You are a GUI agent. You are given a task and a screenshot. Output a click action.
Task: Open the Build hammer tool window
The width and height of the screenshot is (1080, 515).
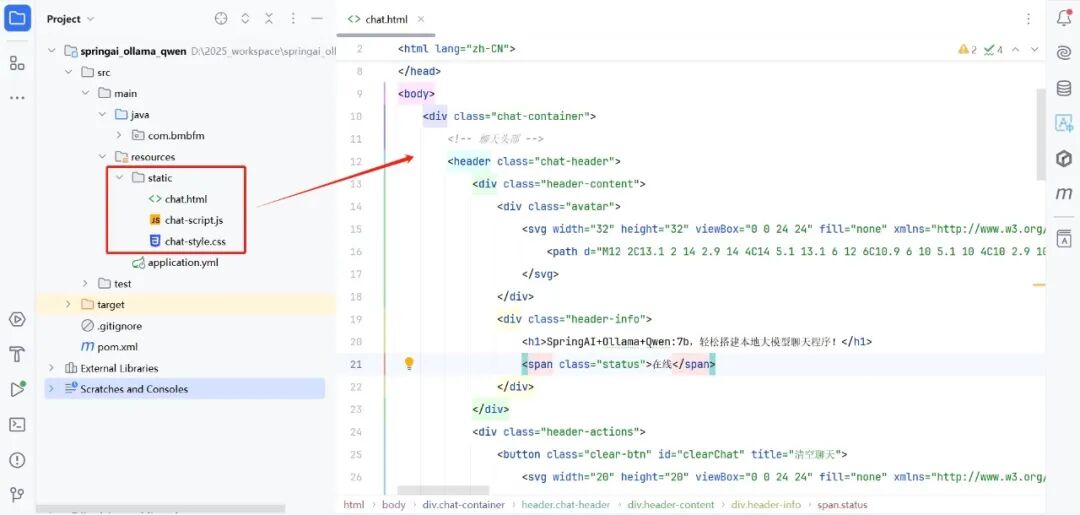tap(17, 355)
